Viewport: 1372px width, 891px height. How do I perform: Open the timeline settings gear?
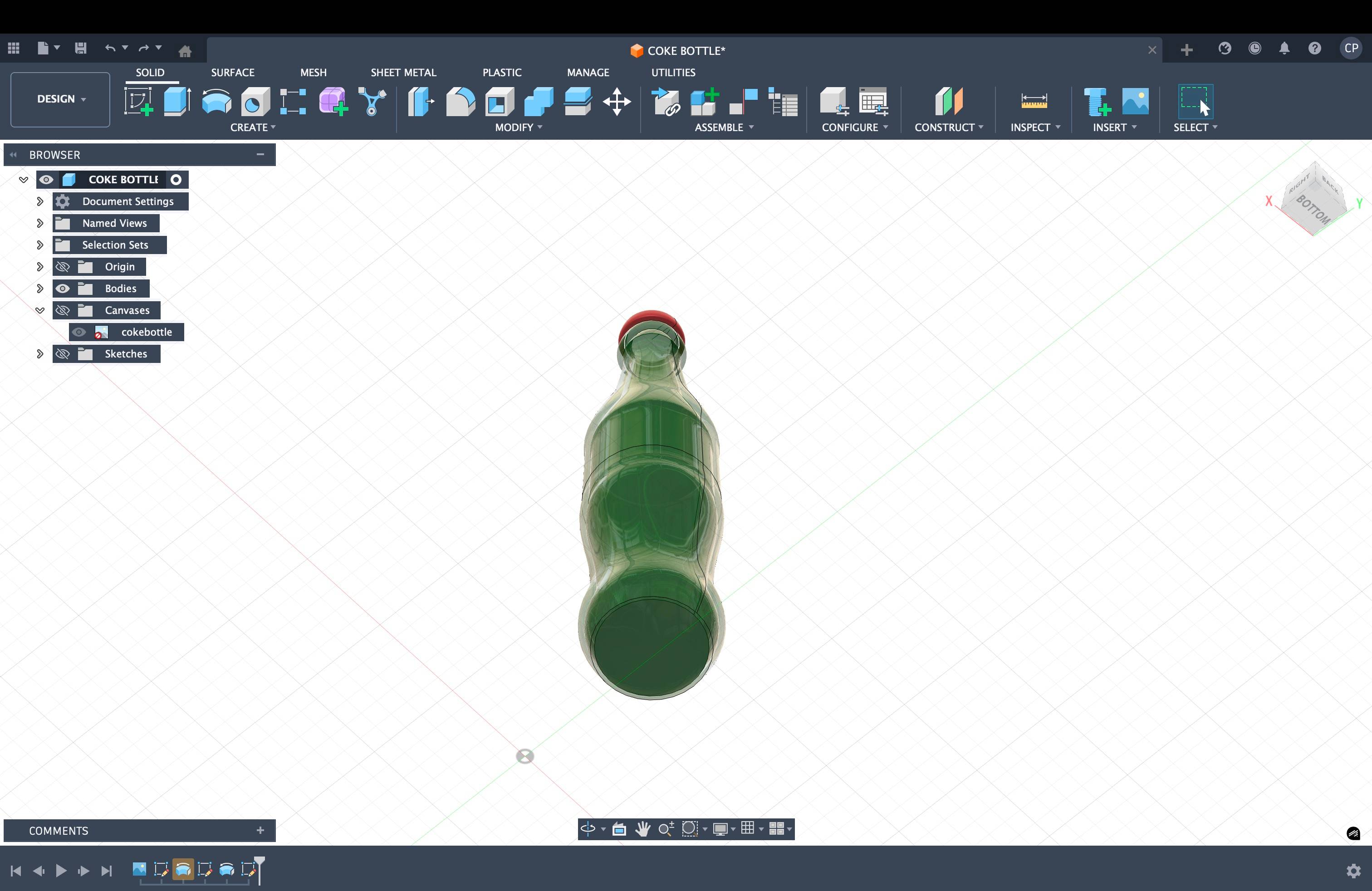point(1353,870)
